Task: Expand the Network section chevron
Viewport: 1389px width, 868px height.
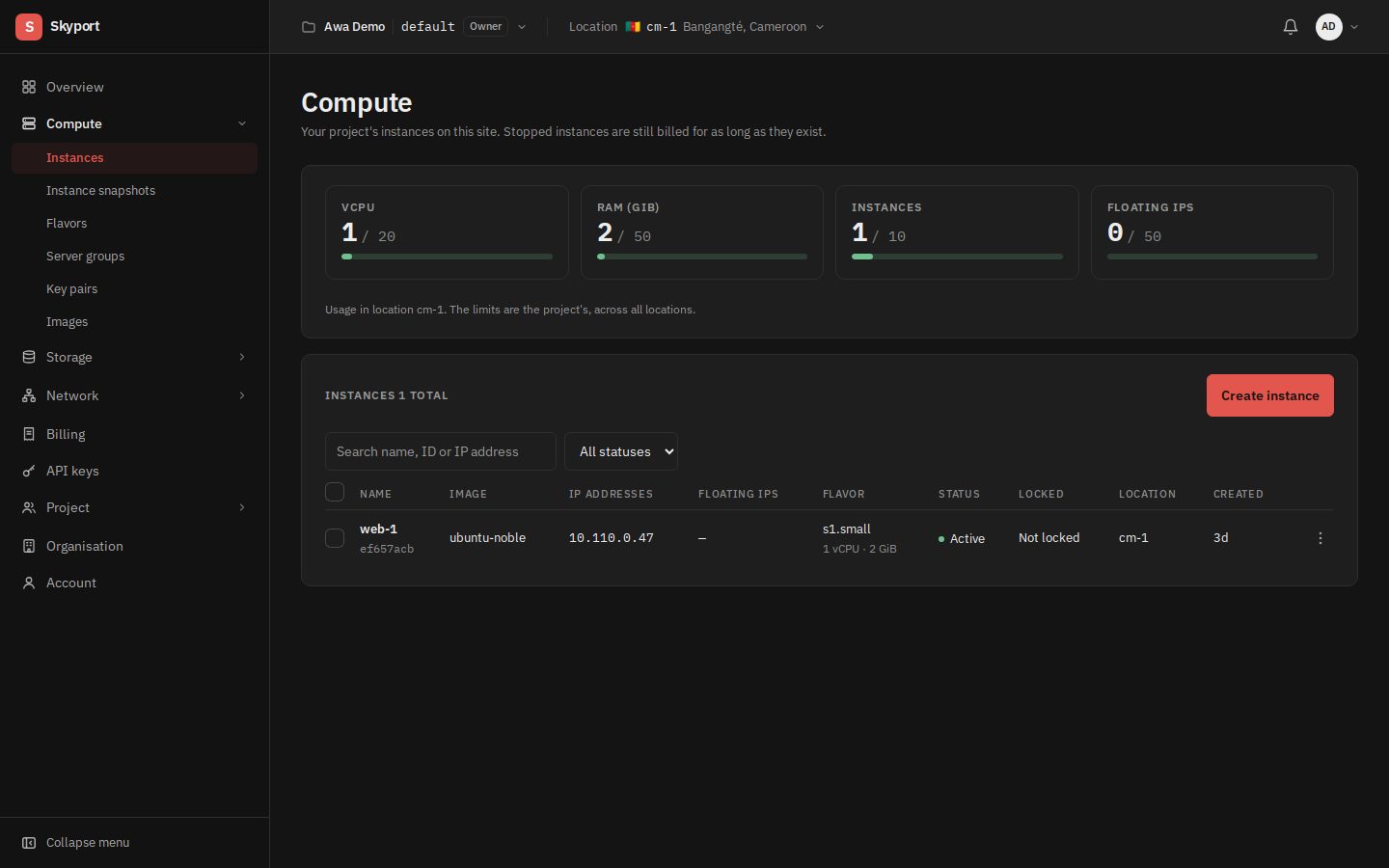Action: coord(242,395)
